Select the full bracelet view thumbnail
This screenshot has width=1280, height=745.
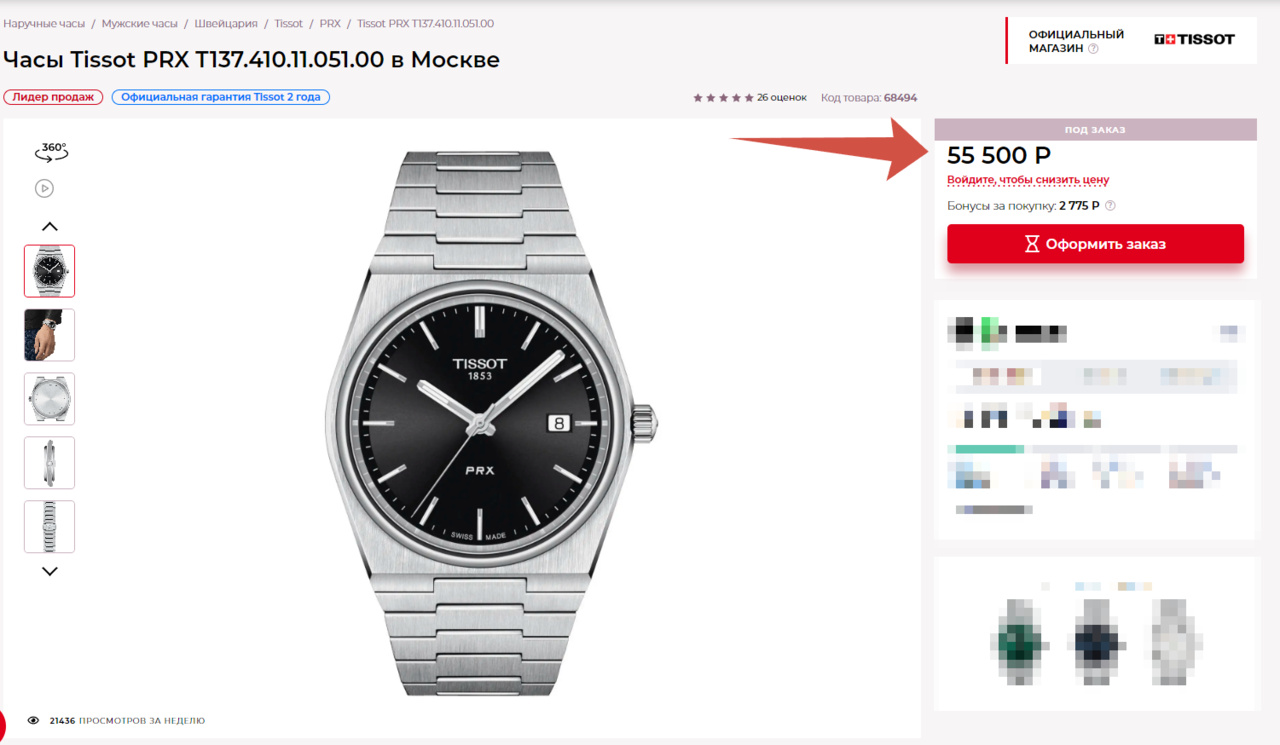point(49,527)
